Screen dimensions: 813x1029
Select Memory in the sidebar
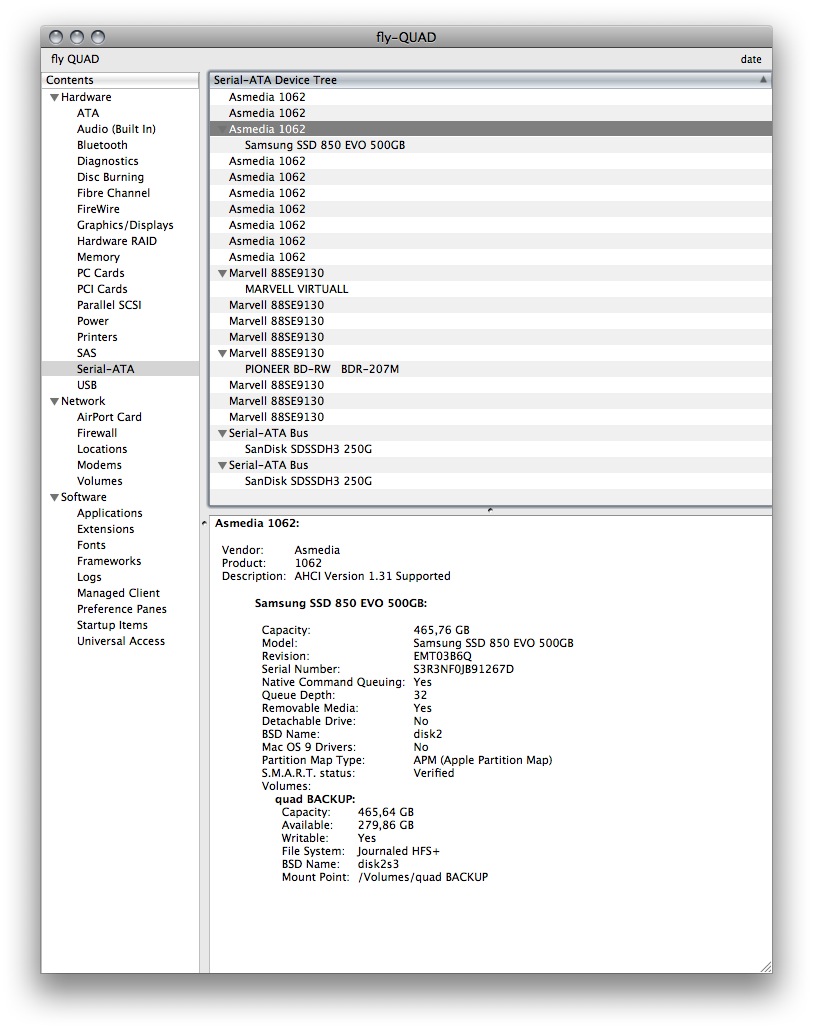pos(98,257)
